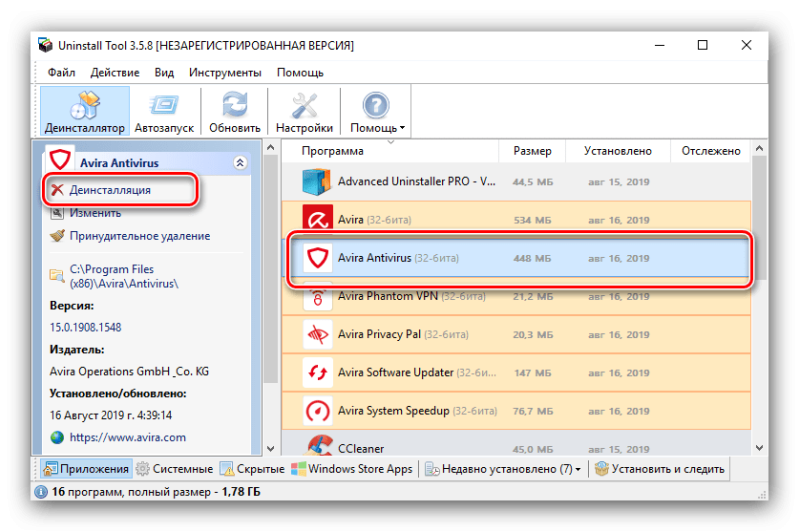Select the Avira System Speedup row text
The width and height of the screenshot is (800, 532).
coord(417,411)
